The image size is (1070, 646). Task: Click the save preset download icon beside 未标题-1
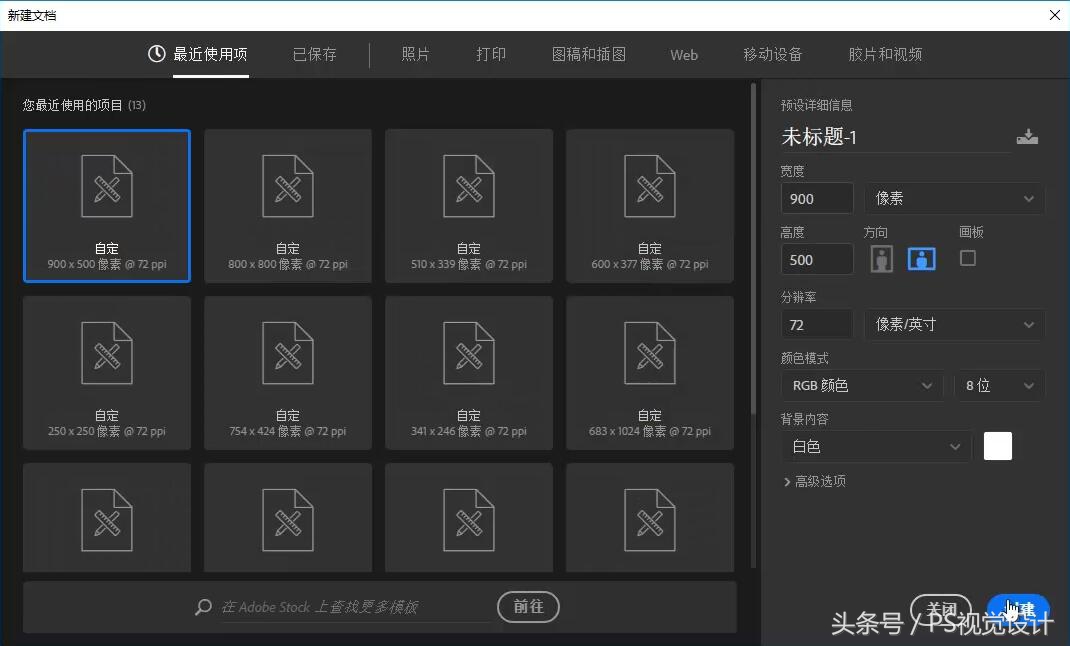click(x=1028, y=137)
